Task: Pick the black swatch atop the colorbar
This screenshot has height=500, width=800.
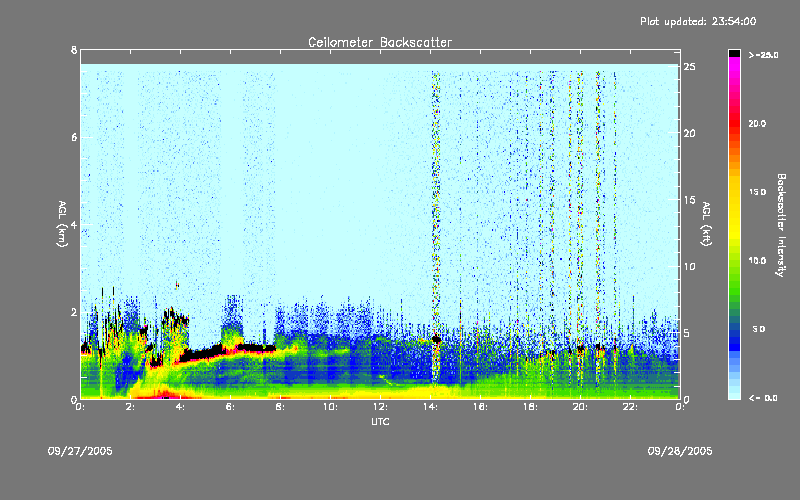Action: (x=734, y=53)
